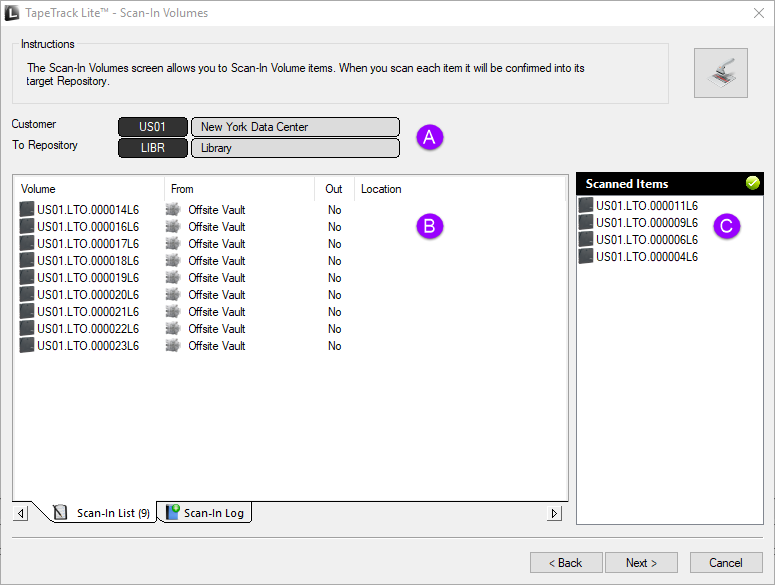Viewport: 775px width, 585px height.
Task: Sort list by the Location column header
Action: pyautogui.click(x=460, y=189)
